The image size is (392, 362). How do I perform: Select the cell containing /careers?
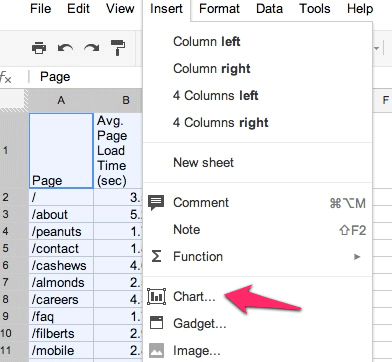(x=61, y=299)
